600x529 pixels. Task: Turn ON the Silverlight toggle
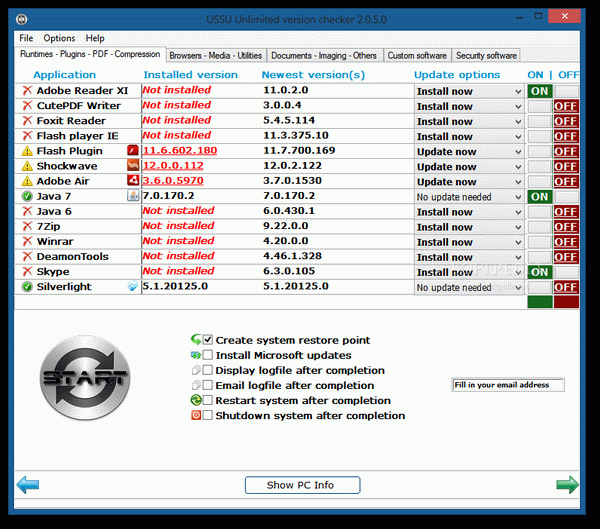540,287
